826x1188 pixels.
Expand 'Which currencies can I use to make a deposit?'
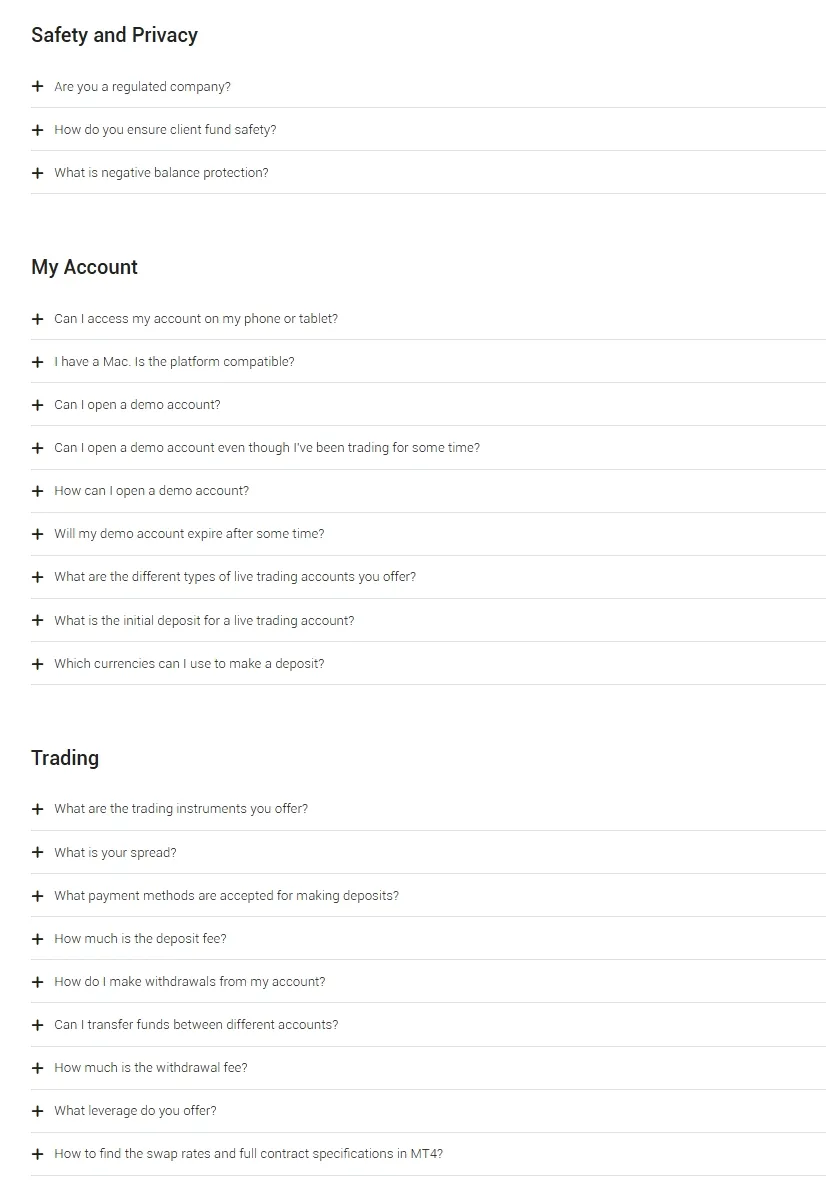[x=428, y=664]
